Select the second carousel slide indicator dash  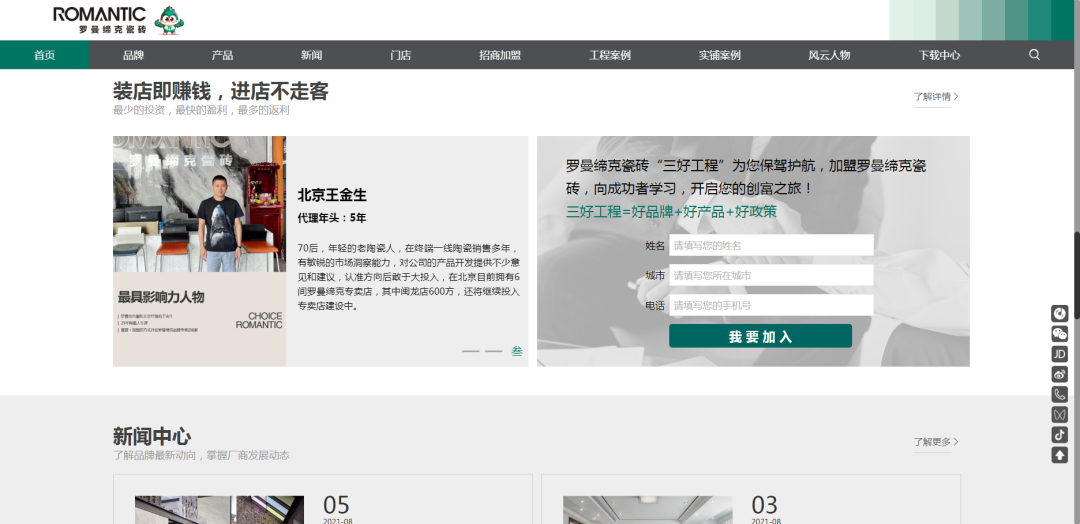493,351
